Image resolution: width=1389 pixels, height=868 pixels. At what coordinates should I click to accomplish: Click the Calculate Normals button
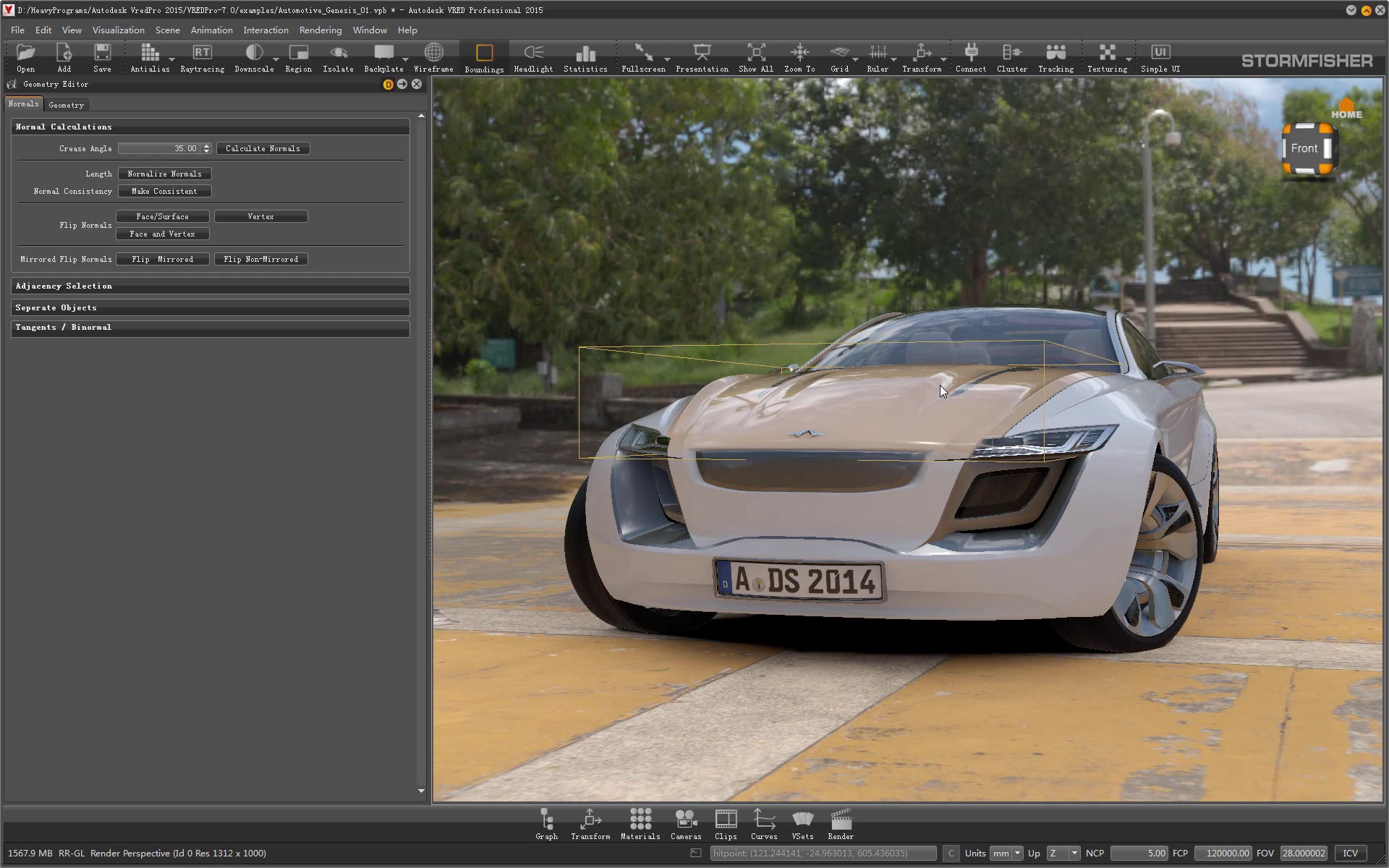click(263, 149)
